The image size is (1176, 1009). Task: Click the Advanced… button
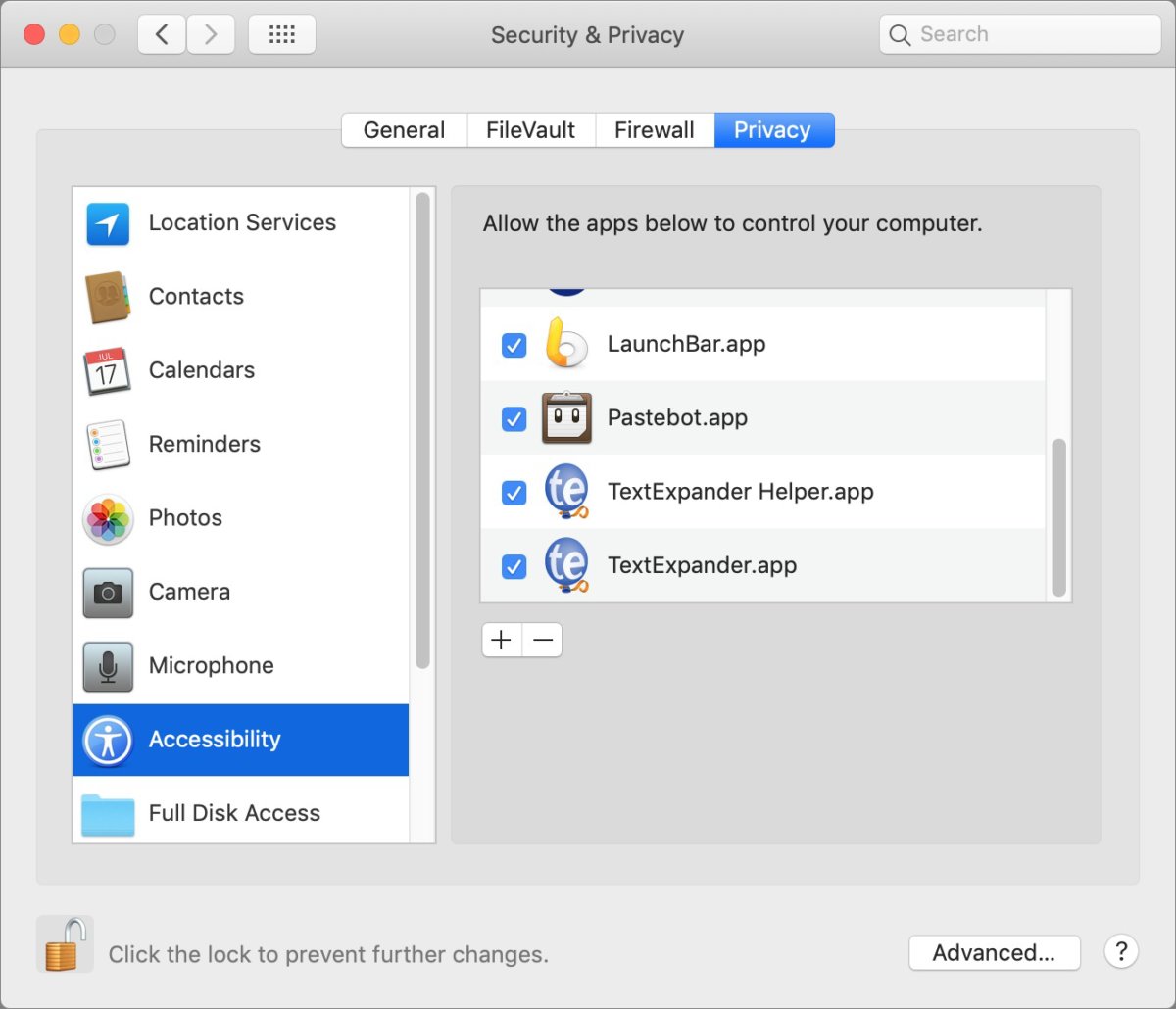pyautogui.click(x=994, y=953)
